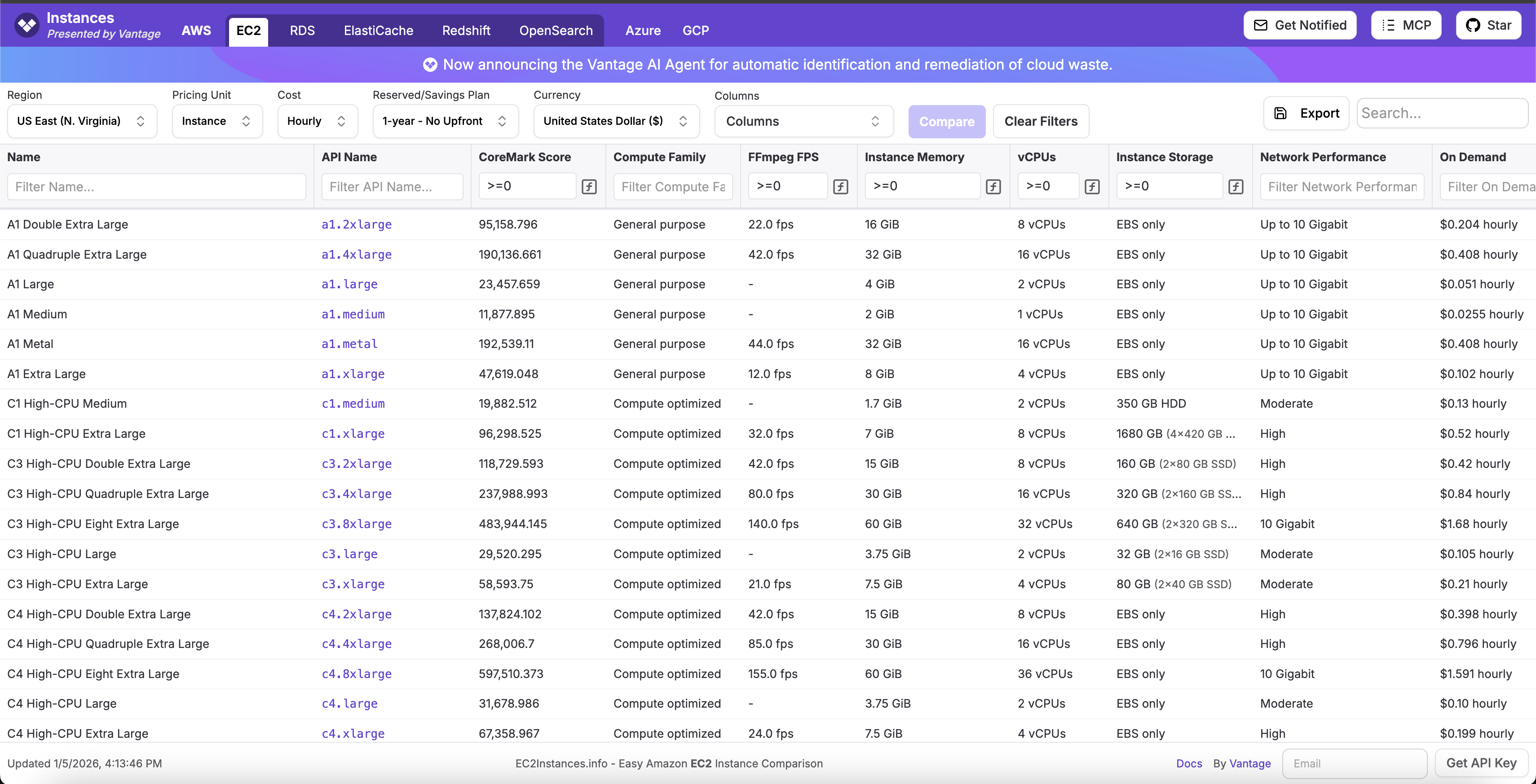
Task: Click the FFmpeg FPS filter function icon
Action: tap(840, 187)
